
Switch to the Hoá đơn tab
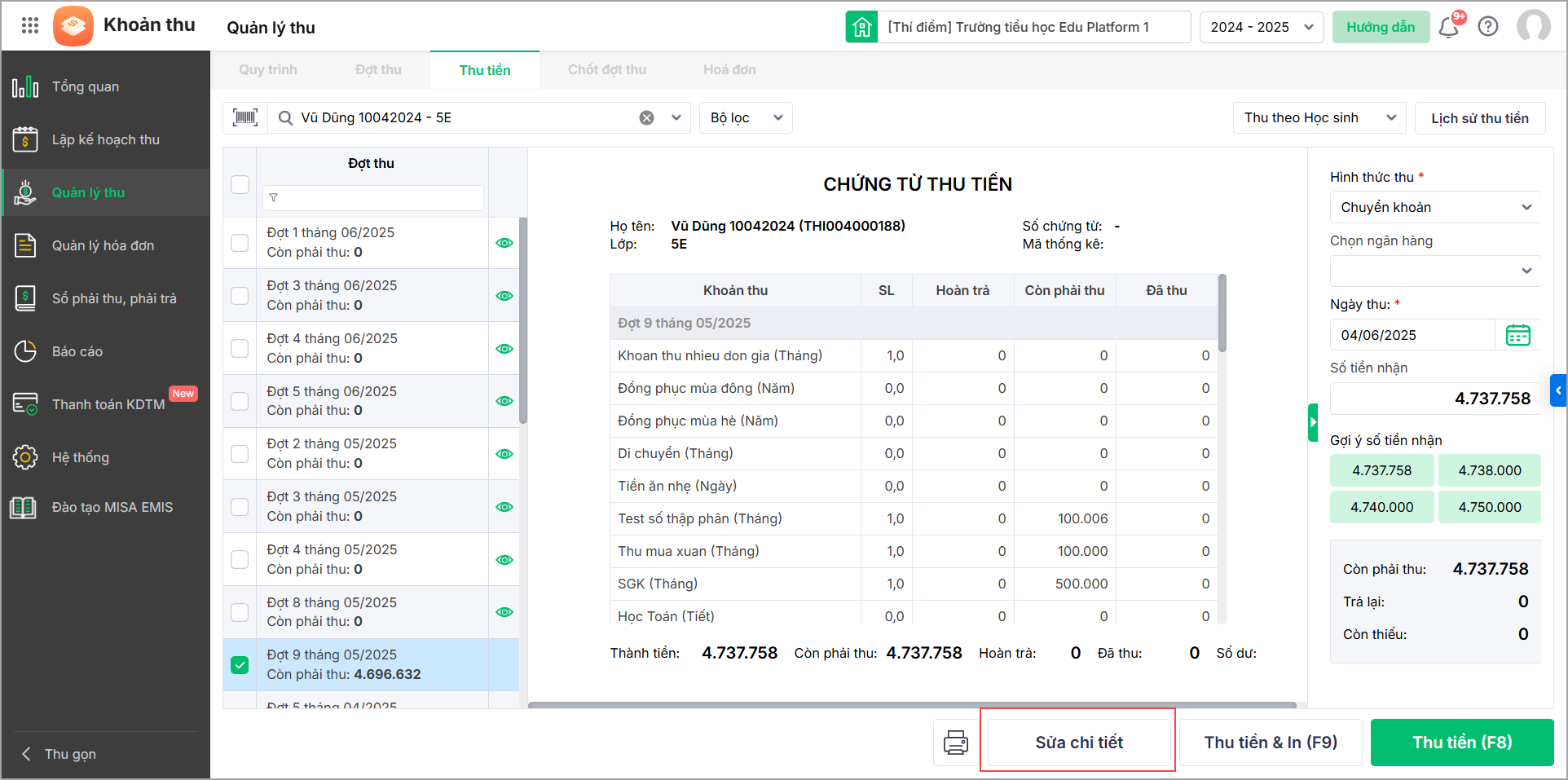tap(729, 70)
